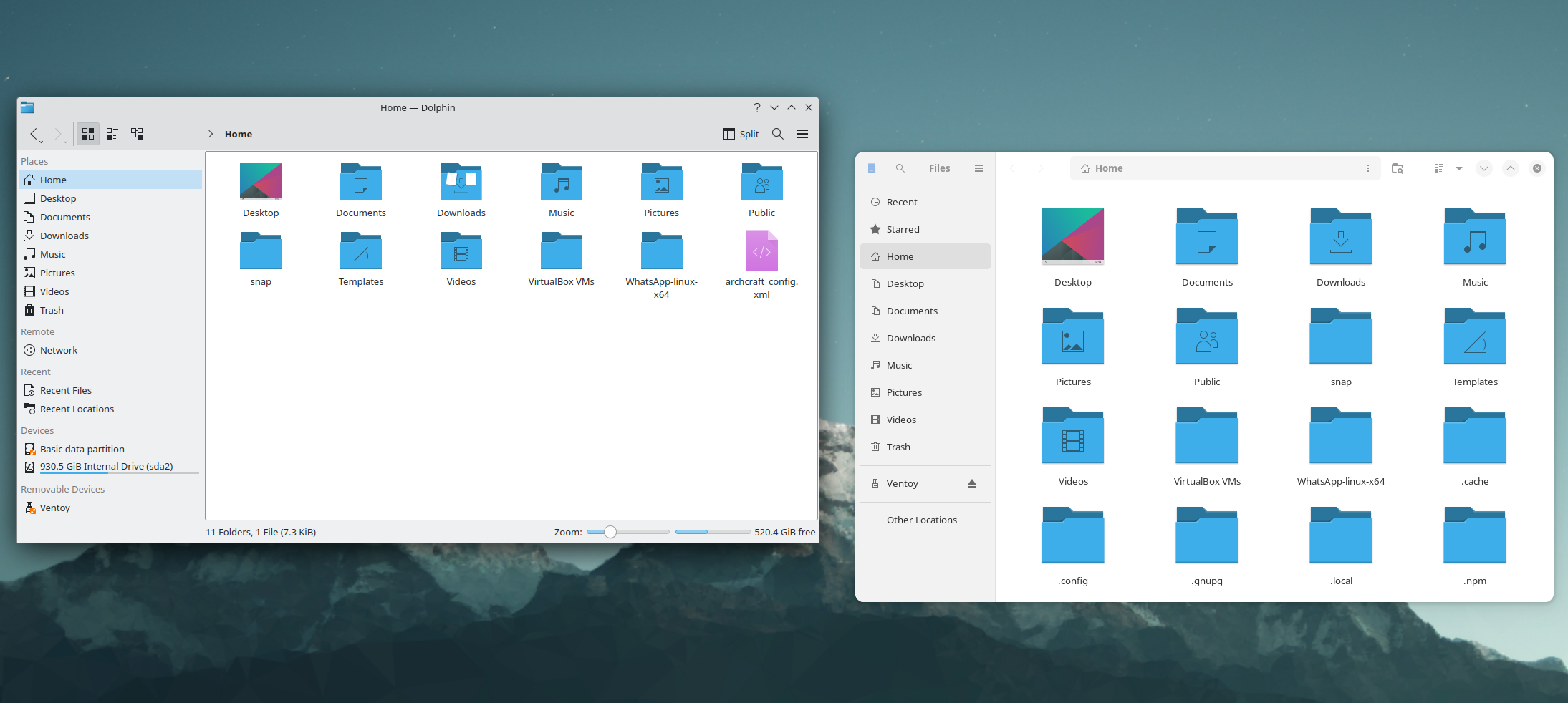Switch Dolphin to Details tree view
Screen dimensions: 1568x703
[x=137, y=134]
